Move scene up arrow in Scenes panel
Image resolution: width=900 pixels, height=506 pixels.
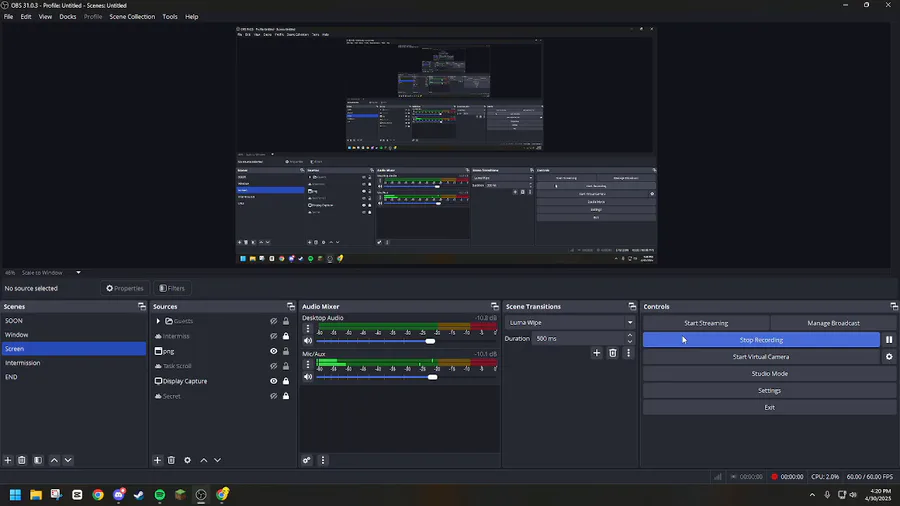[x=54, y=460]
